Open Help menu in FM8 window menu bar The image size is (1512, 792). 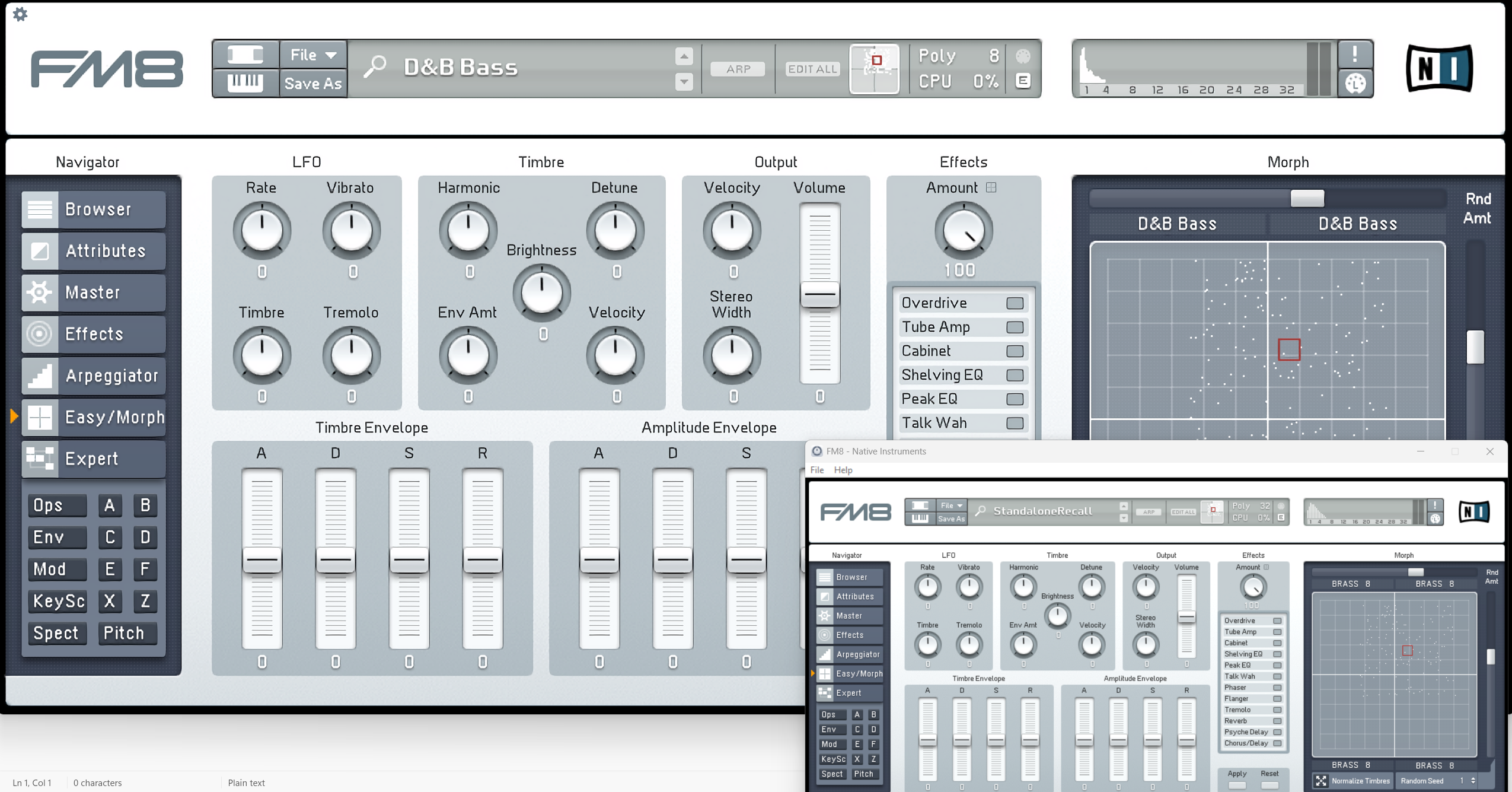(843, 470)
